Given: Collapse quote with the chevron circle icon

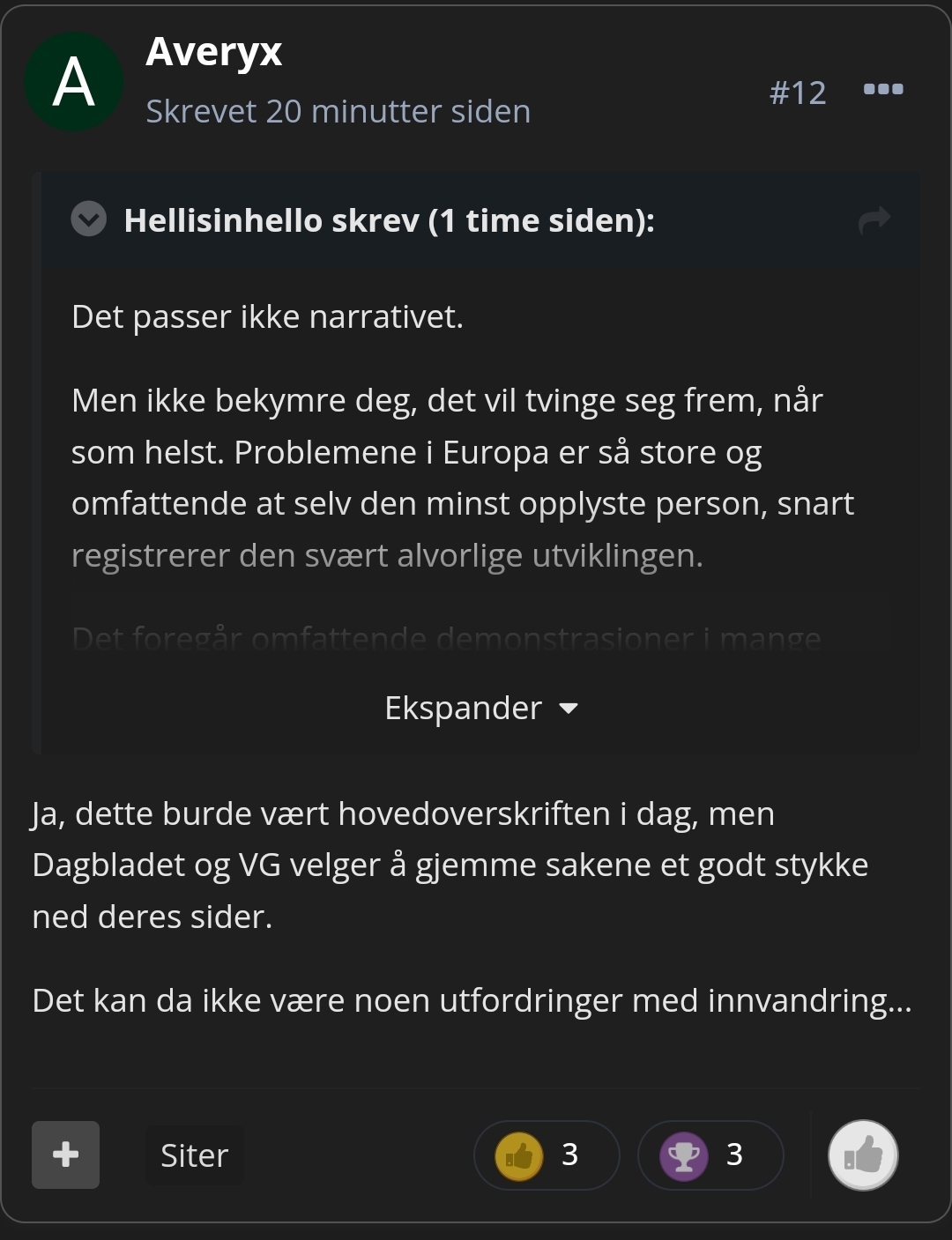Looking at the screenshot, I should point(88,219).
